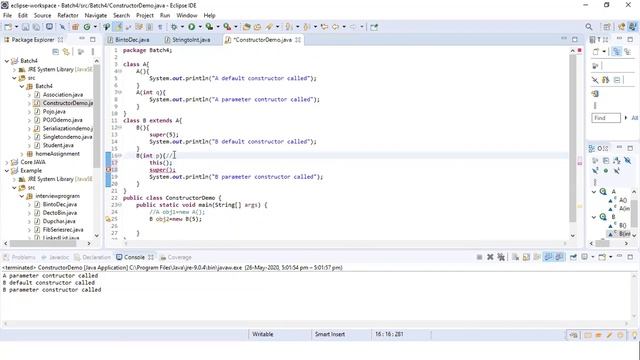Image resolution: width=640 pixels, height=360 pixels.
Task: Switch to the Java perspective icon
Action: 632,27
